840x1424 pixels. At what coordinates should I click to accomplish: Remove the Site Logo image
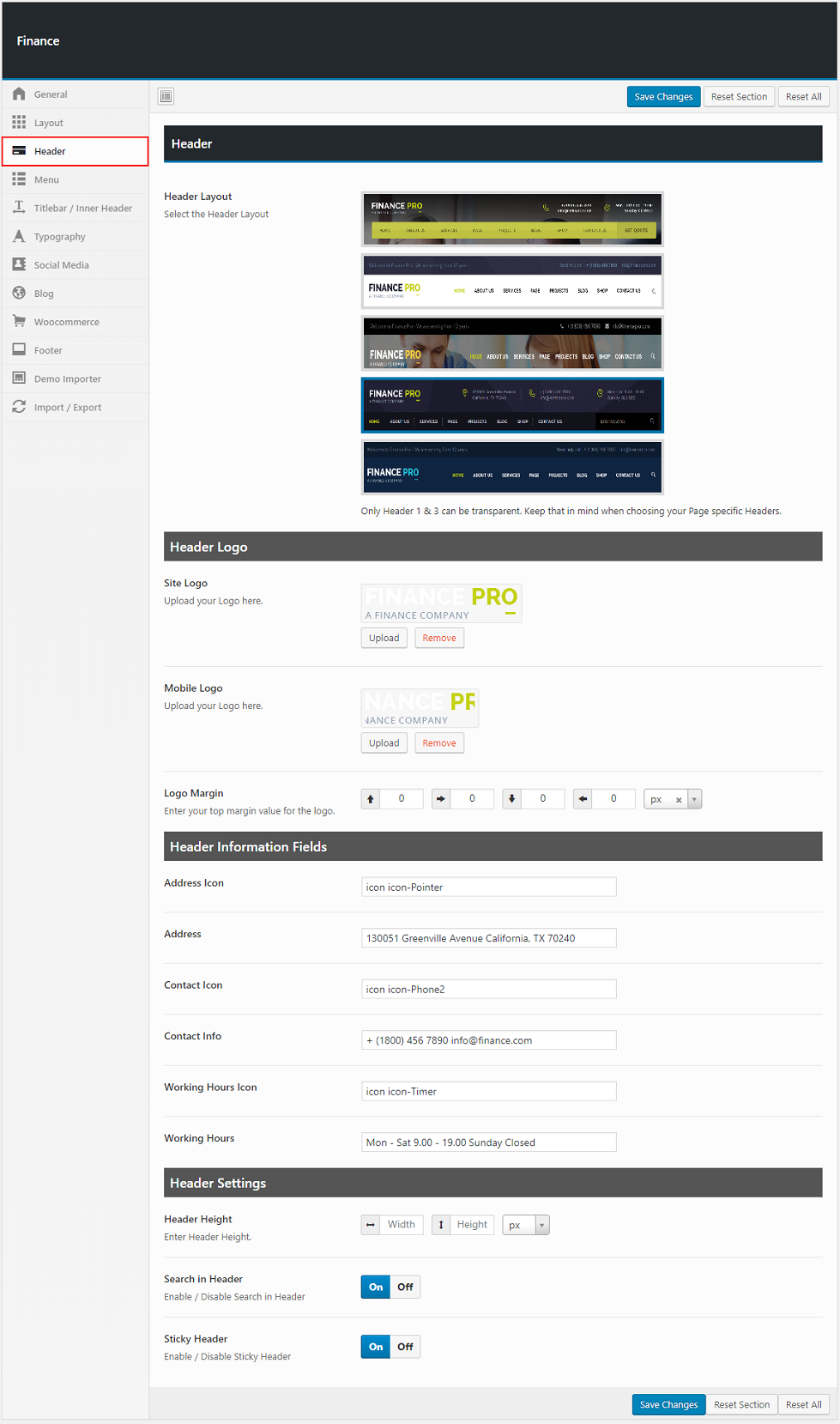coord(438,638)
